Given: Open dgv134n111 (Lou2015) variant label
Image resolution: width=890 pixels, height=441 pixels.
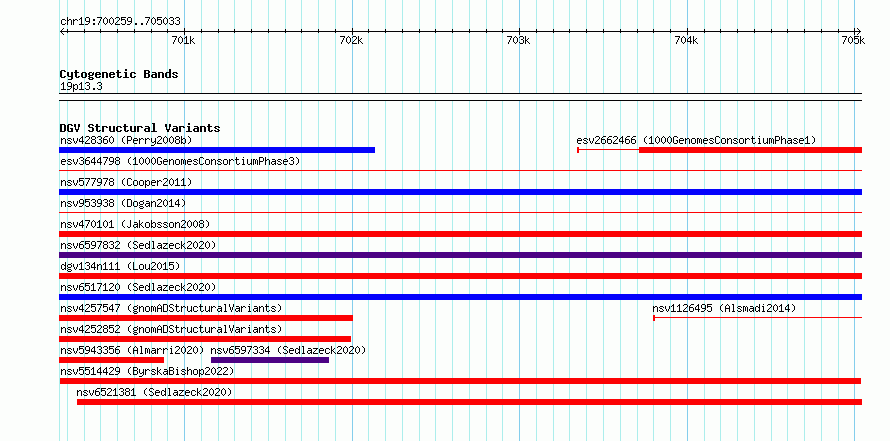Looking at the screenshot, I should (x=120, y=266).
